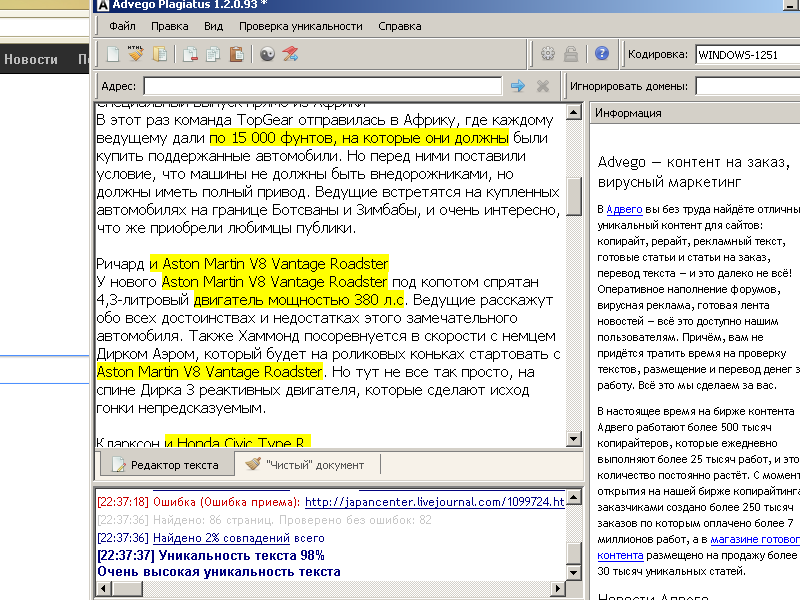Click log panel horizontal scroll left arrow
This screenshot has width=800, height=600.
104,588
